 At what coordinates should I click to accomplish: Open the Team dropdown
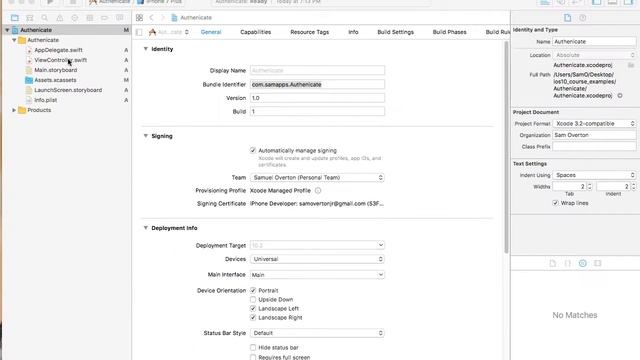click(x=317, y=178)
